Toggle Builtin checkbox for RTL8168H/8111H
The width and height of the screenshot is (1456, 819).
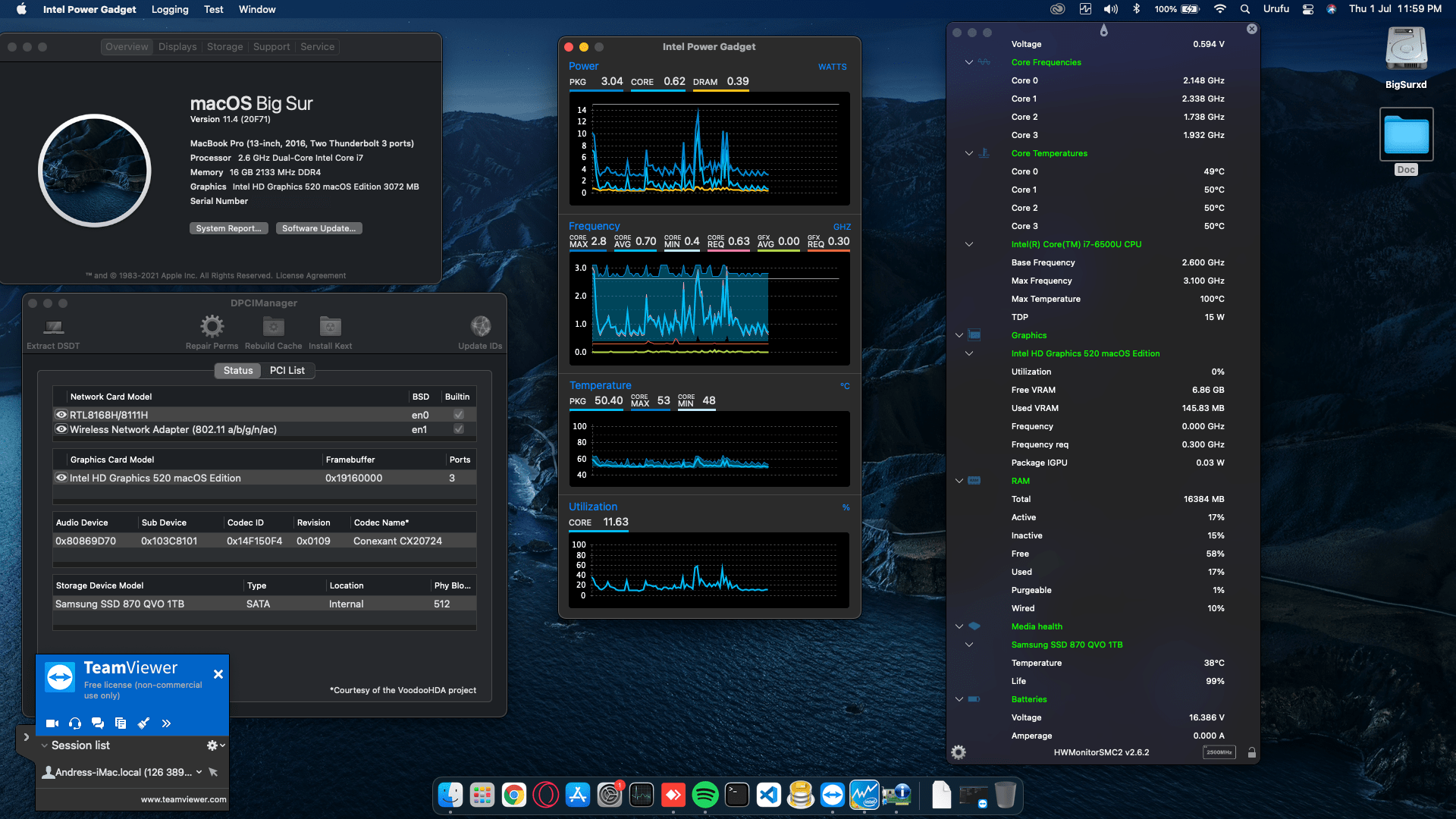click(x=459, y=415)
